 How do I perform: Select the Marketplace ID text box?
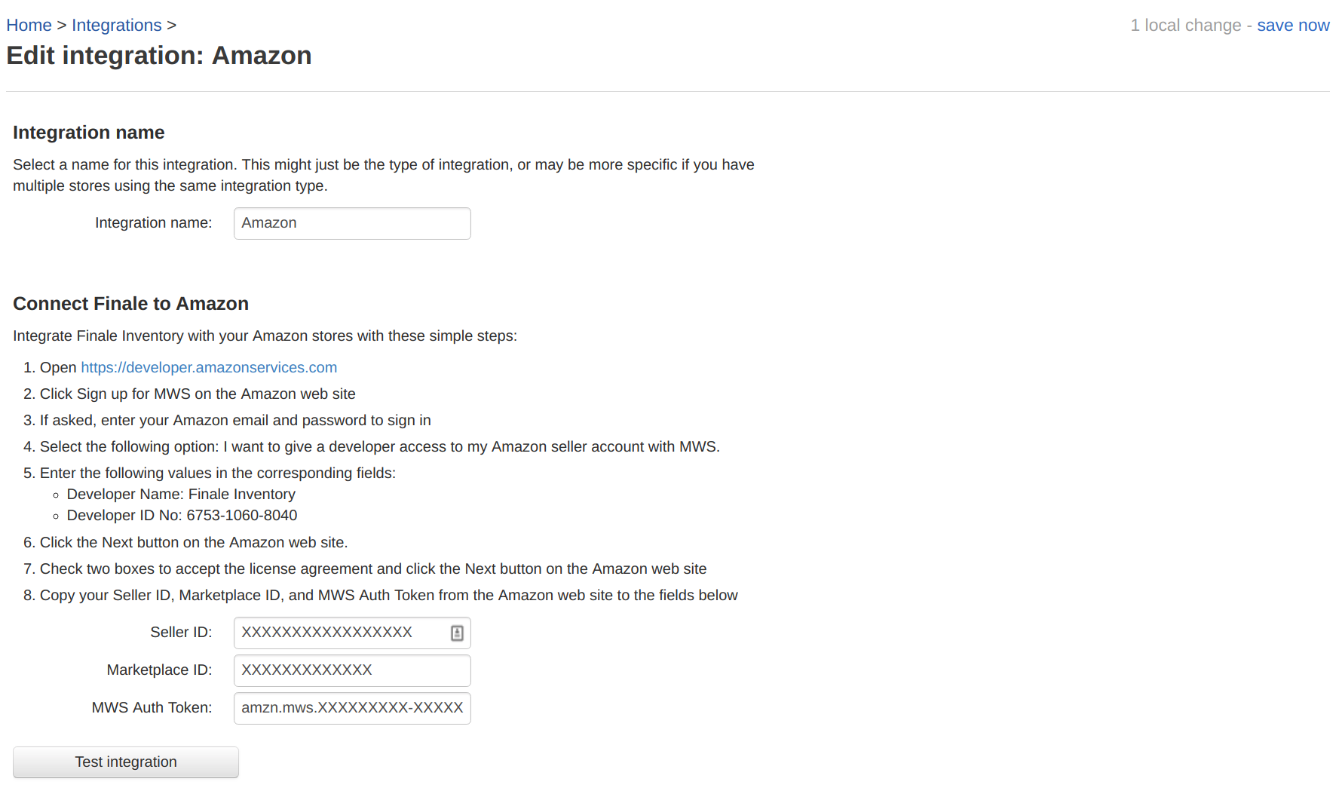(x=352, y=670)
